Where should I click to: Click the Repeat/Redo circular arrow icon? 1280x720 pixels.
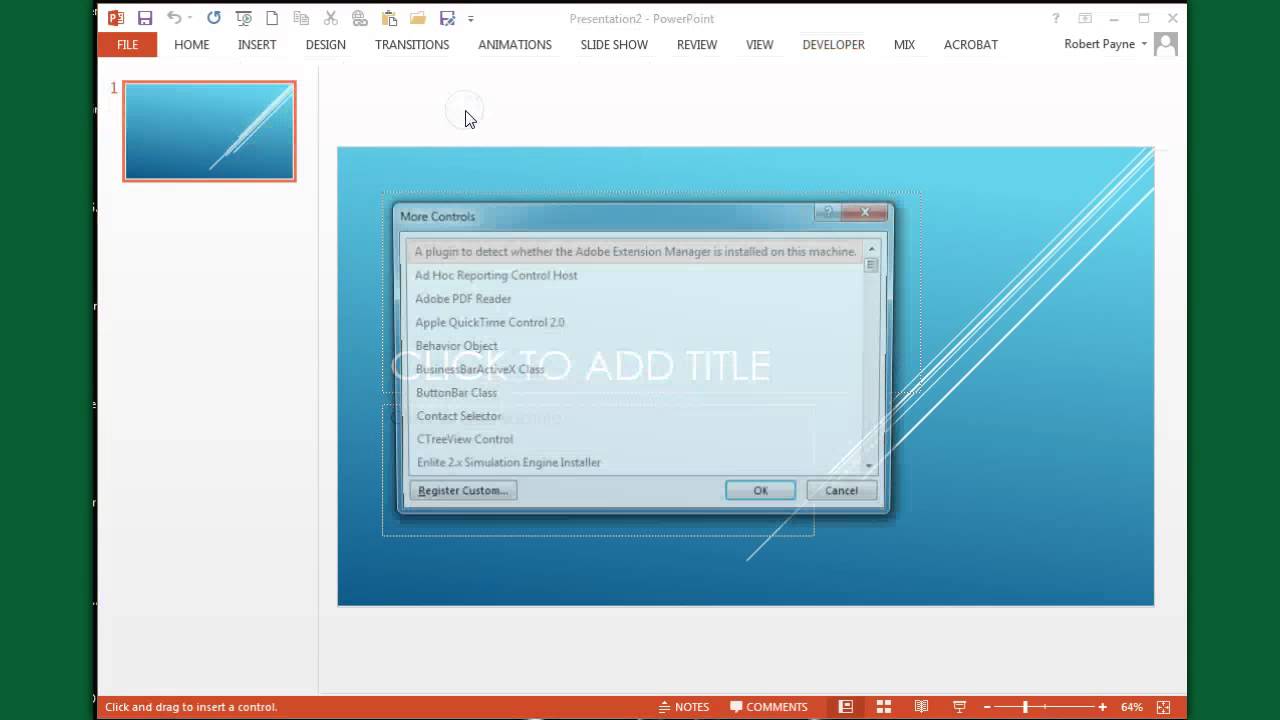213,18
